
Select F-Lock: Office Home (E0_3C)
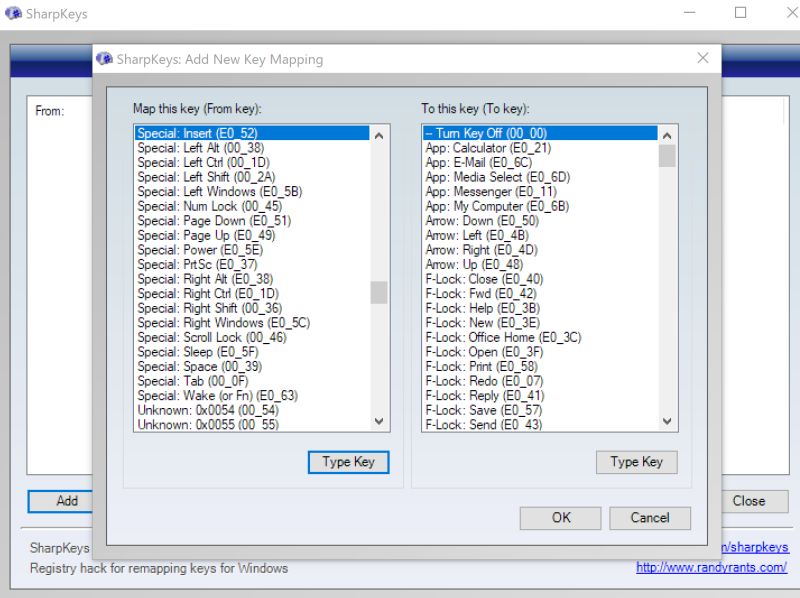(x=540, y=337)
